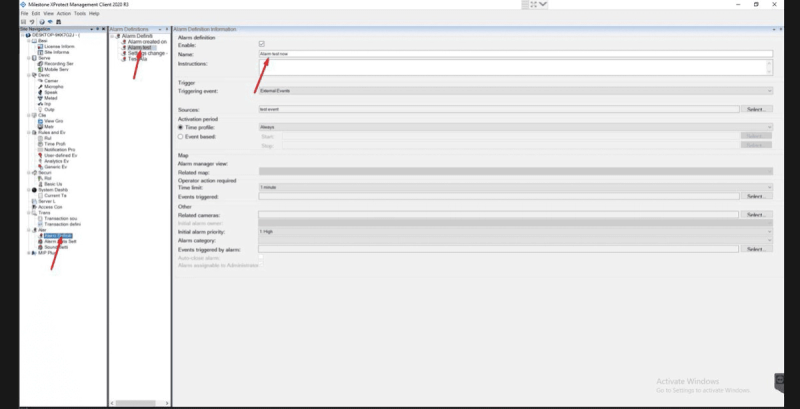
Task: Click the Instructions text area
Action: (516, 67)
